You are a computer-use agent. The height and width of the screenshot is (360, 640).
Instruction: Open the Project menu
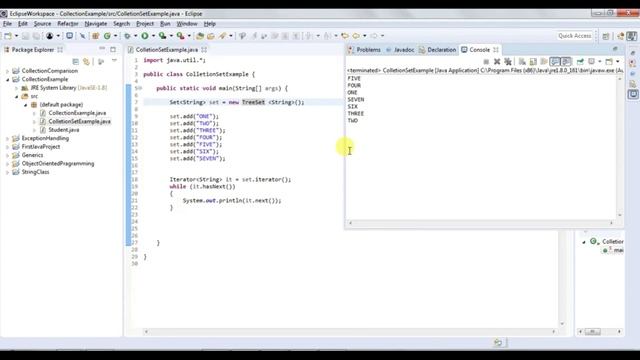click(145, 24)
